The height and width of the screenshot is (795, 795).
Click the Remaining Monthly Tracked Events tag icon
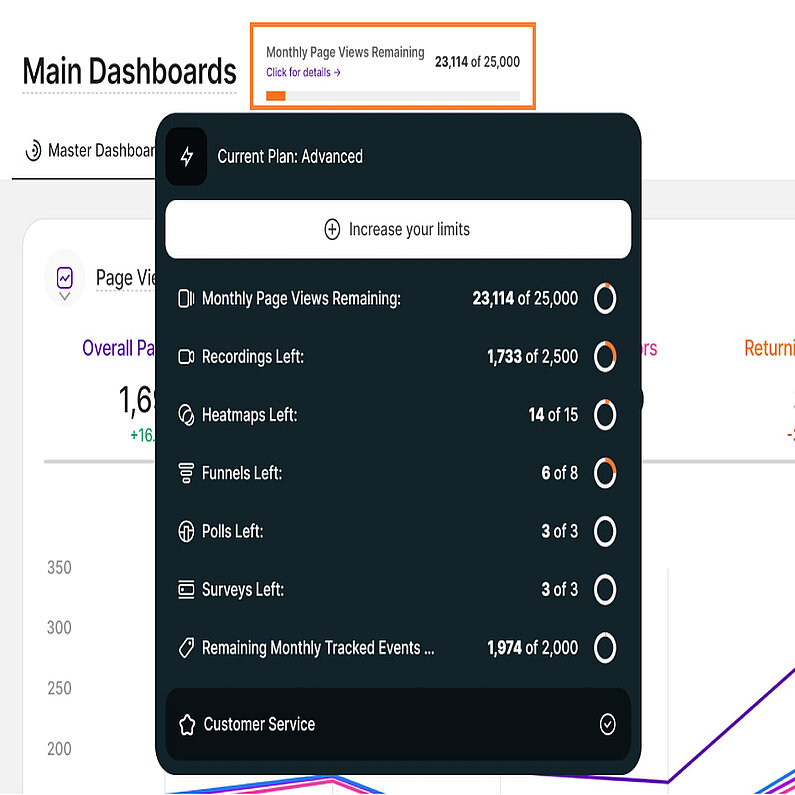[x=185, y=648]
